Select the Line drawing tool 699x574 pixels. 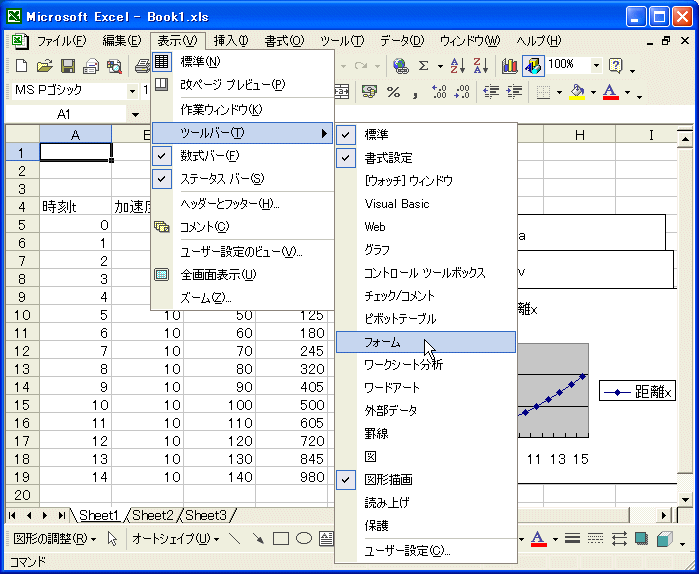[x=234, y=539]
